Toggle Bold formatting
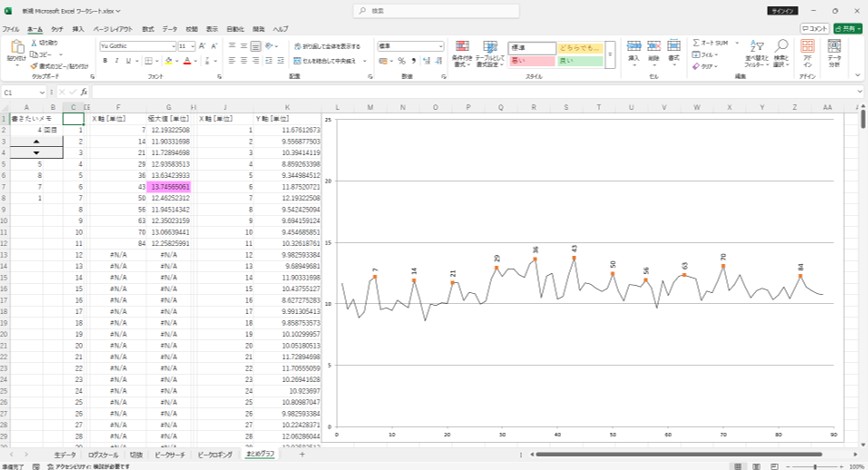 click(x=105, y=61)
